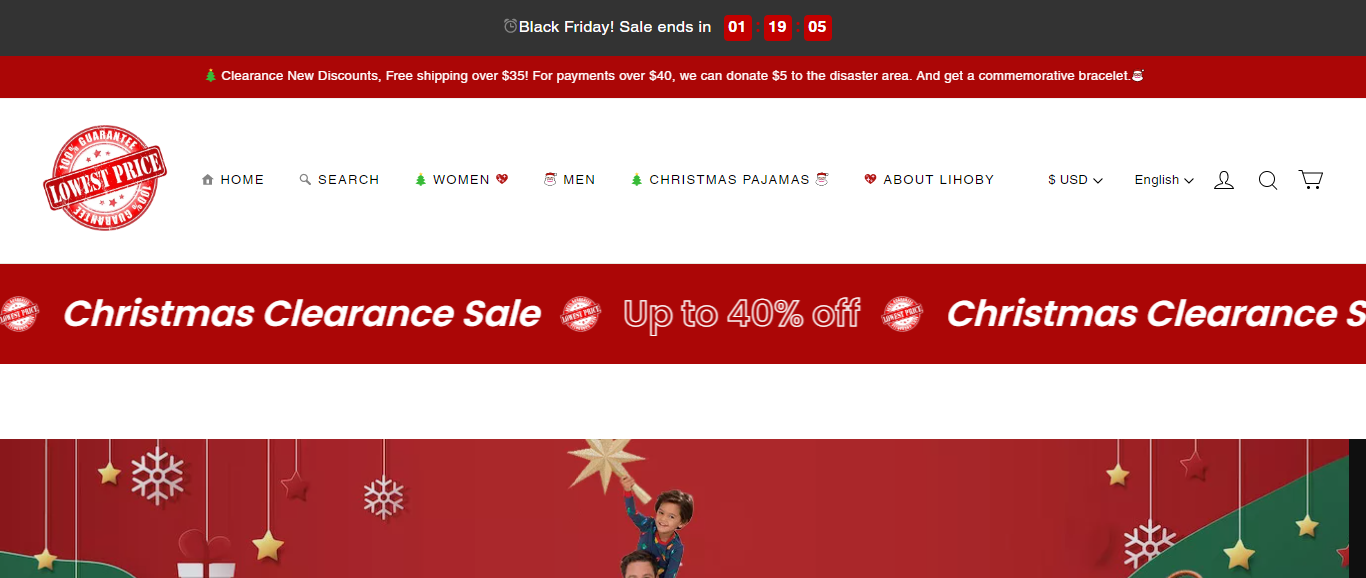
Task: Open the account login icon
Action: coord(1224,180)
